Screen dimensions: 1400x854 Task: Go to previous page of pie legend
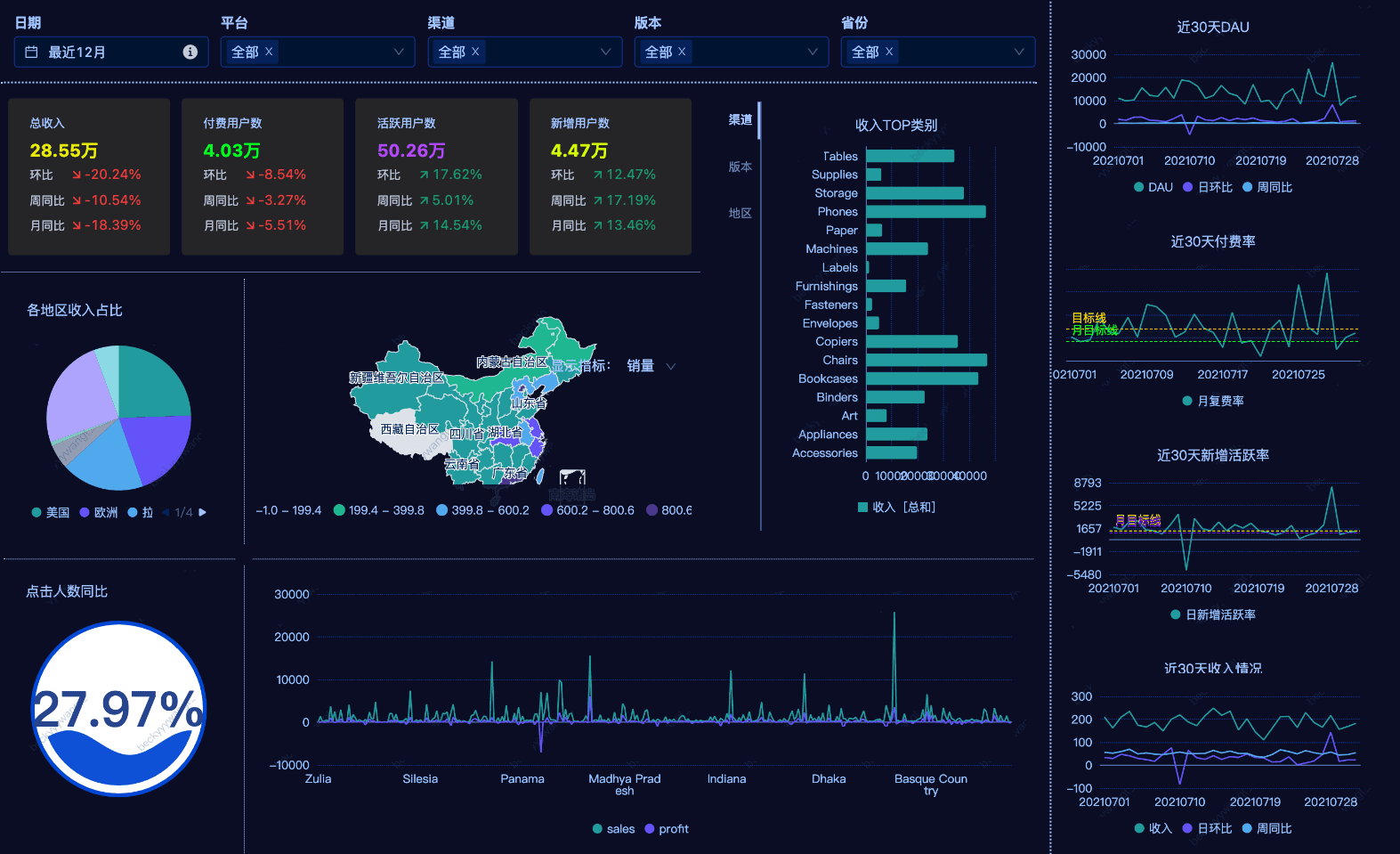pos(166,513)
